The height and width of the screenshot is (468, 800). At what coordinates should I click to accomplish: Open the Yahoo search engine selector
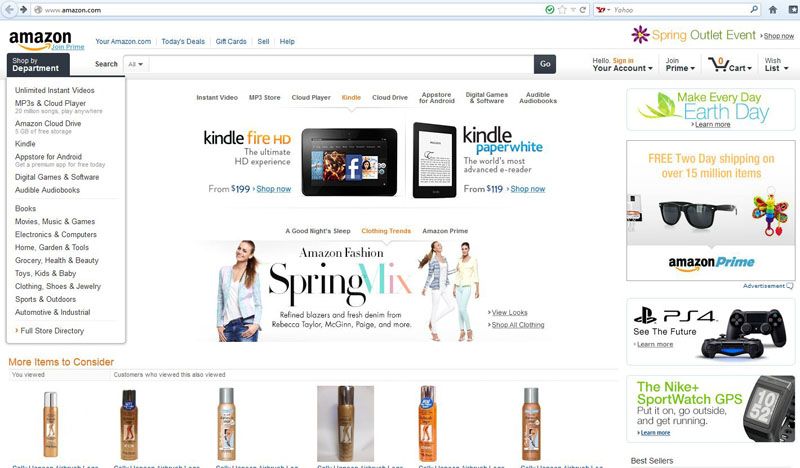point(604,10)
